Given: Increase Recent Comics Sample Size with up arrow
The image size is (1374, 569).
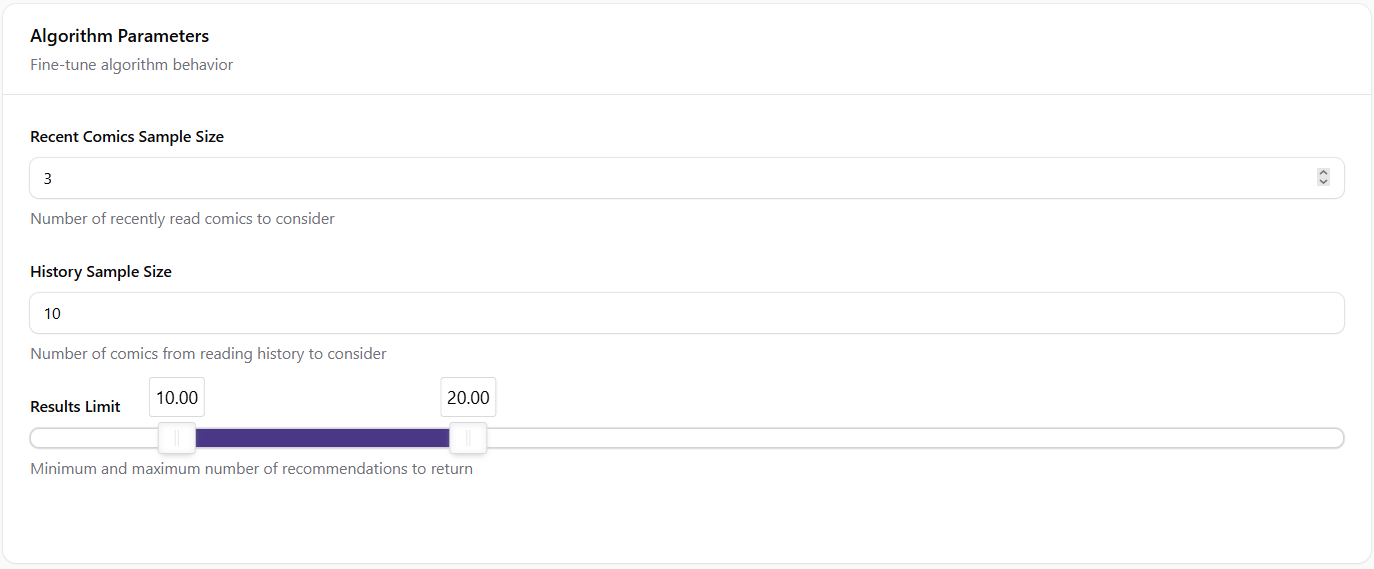Looking at the screenshot, I should pyautogui.click(x=1323, y=173).
